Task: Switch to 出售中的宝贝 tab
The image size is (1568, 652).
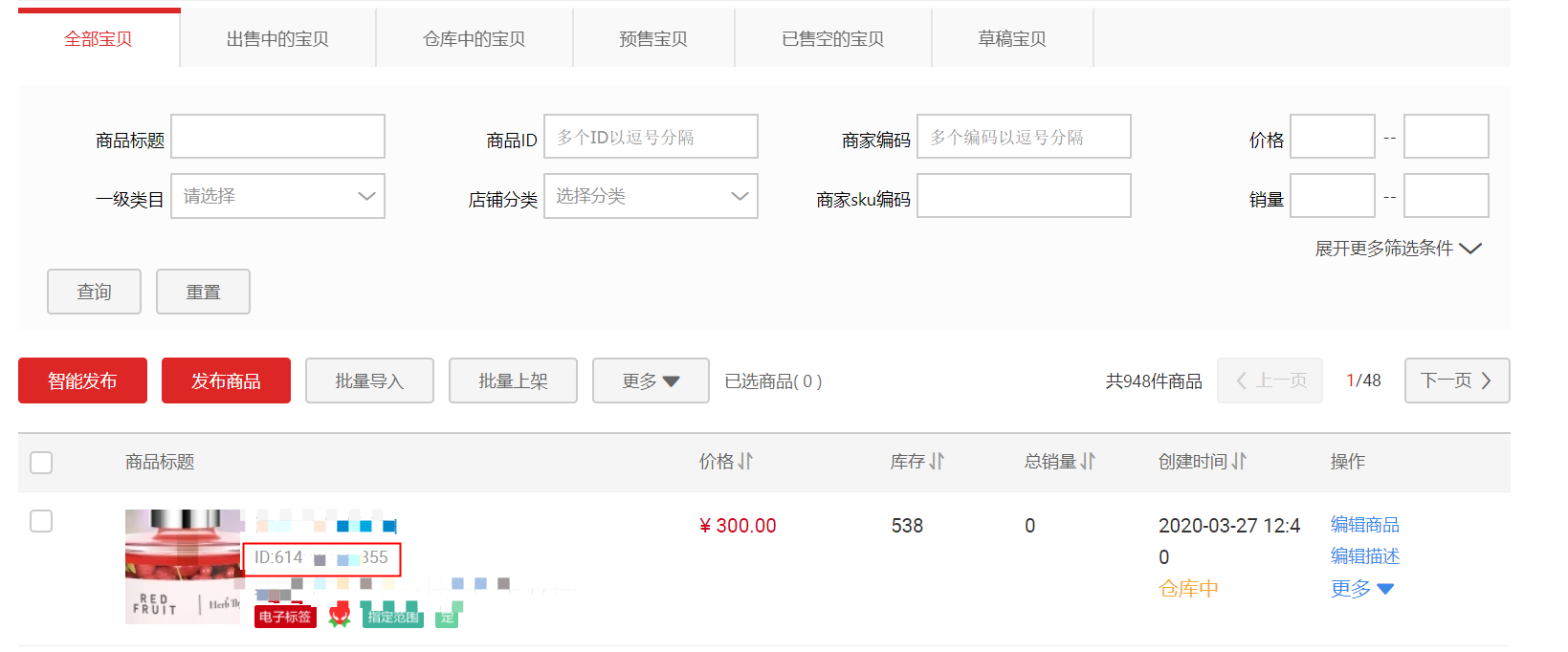Action: pos(277,39)
